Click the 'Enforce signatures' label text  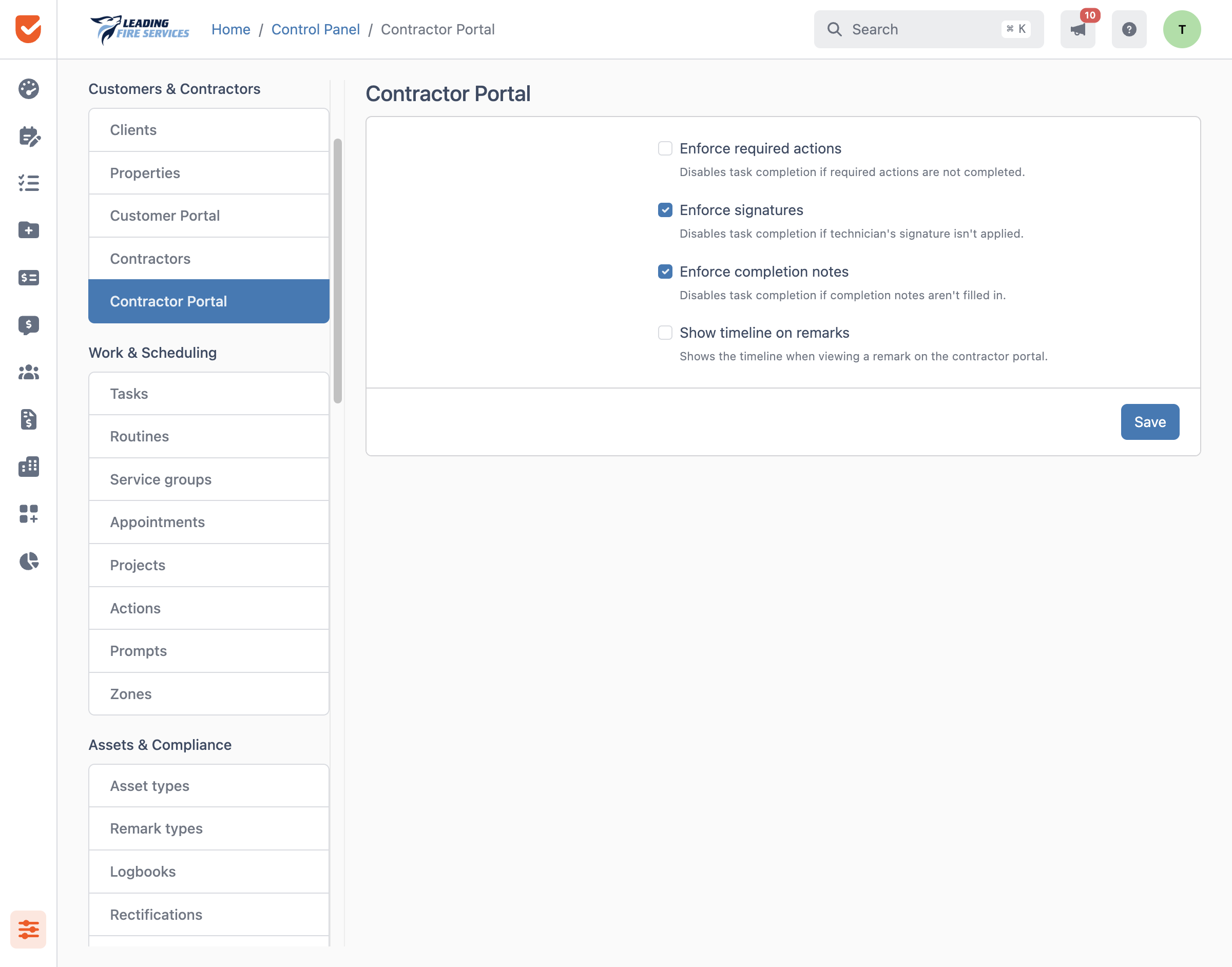pos(741,210)
